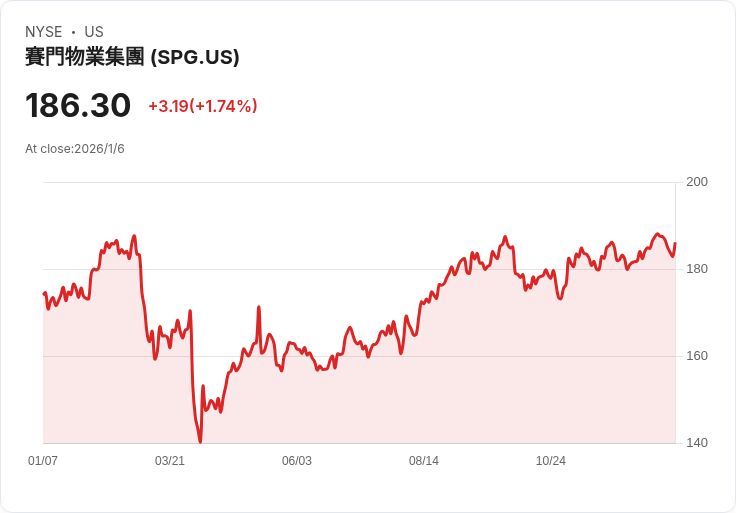Select the 08/14 date on x-axis
736x513 pixels.
coord(424,461)
